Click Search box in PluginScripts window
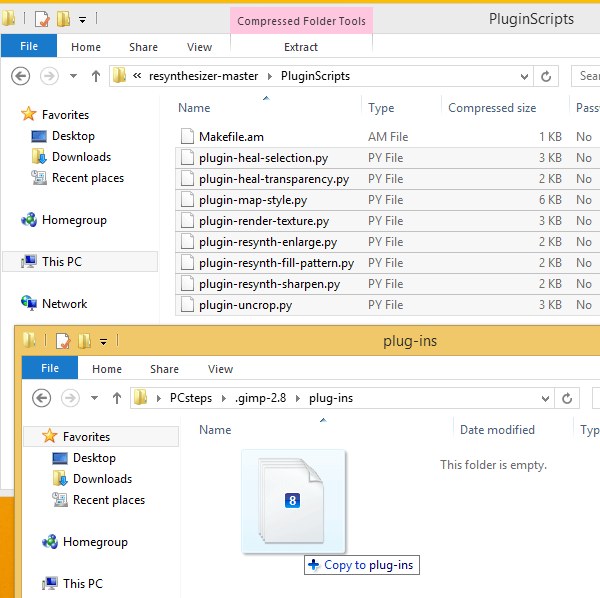Viewport: 600px width, 598px height. click(x=585, y=76)
